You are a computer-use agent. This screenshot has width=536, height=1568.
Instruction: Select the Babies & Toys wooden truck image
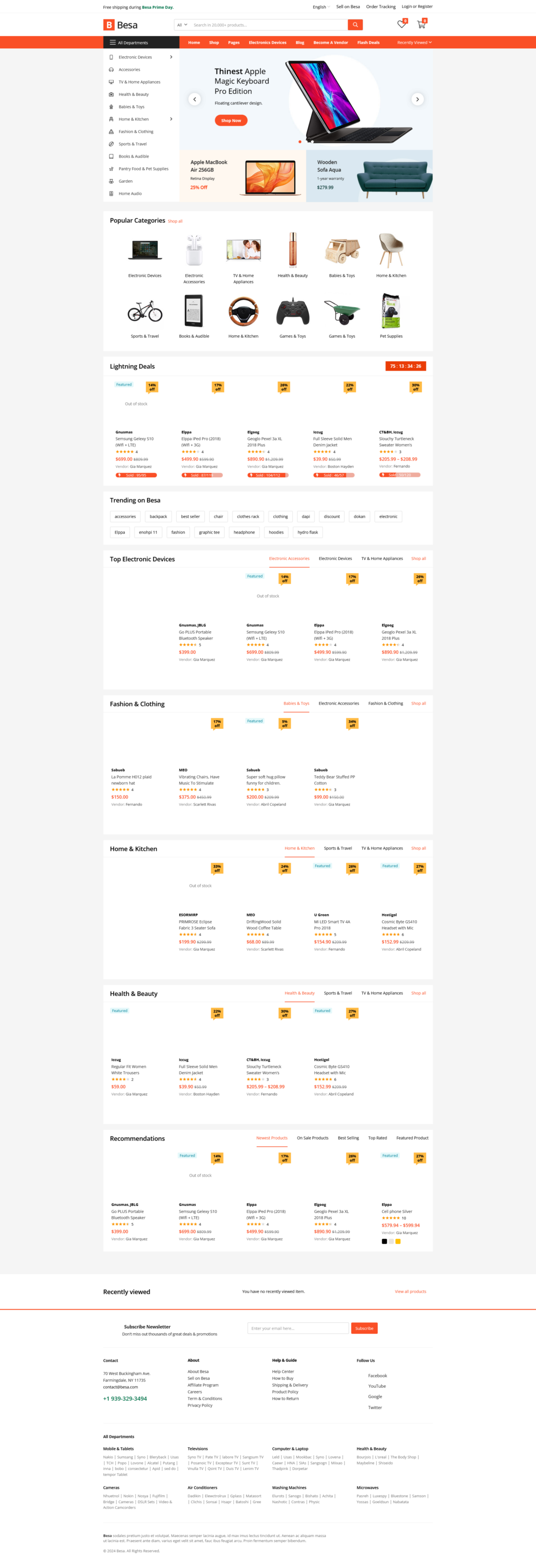(342, 250)
